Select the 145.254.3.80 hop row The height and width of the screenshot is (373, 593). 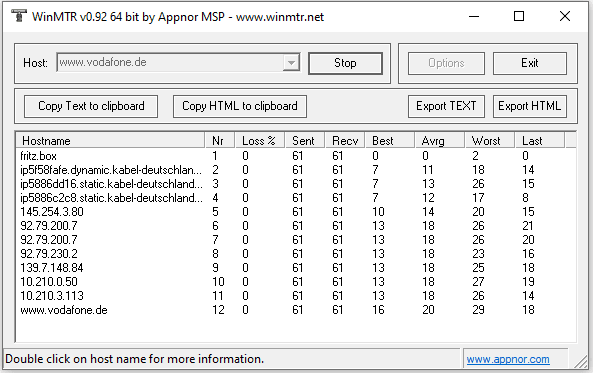[x=296, y=212]
